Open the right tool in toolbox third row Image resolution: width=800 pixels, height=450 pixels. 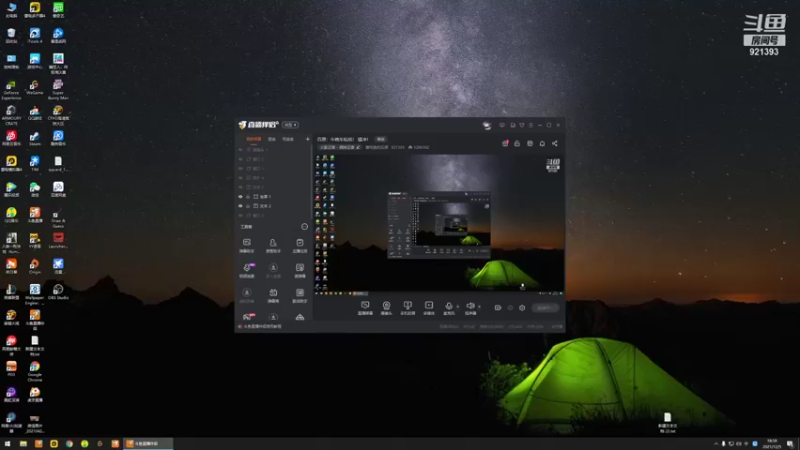(299, 295)
